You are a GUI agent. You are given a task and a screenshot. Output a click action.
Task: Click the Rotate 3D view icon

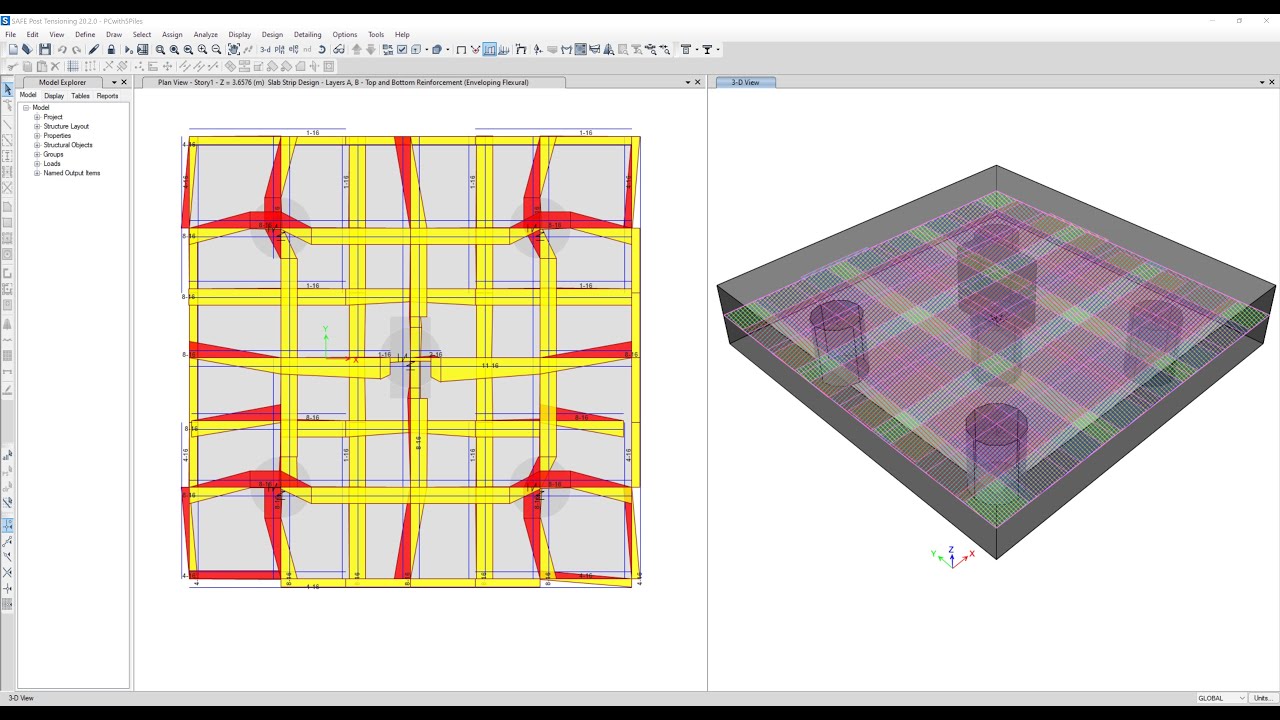point(321,49)
